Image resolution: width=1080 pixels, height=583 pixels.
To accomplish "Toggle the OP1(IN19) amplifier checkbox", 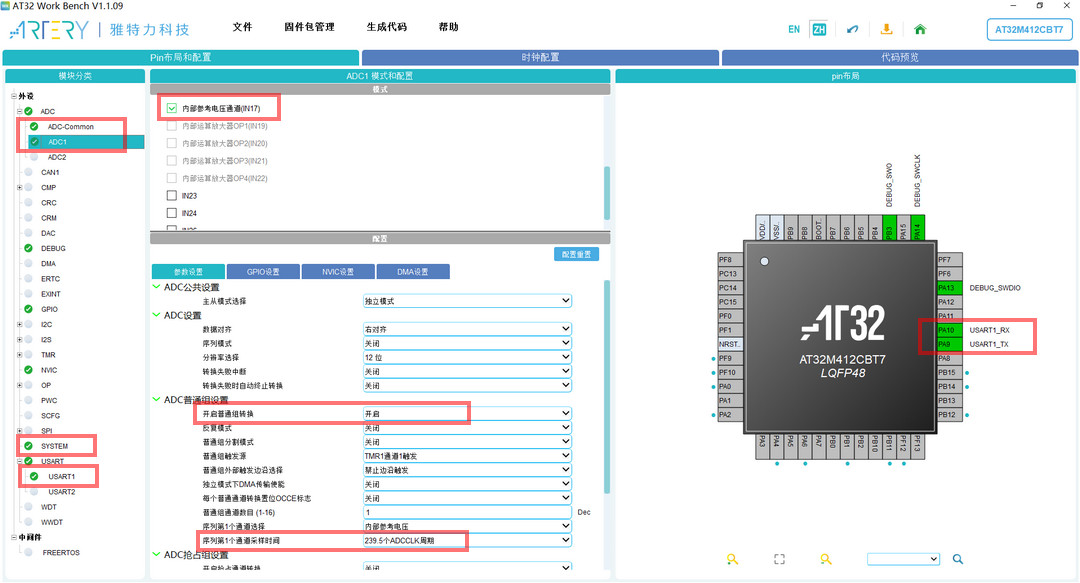I will 172,126.
